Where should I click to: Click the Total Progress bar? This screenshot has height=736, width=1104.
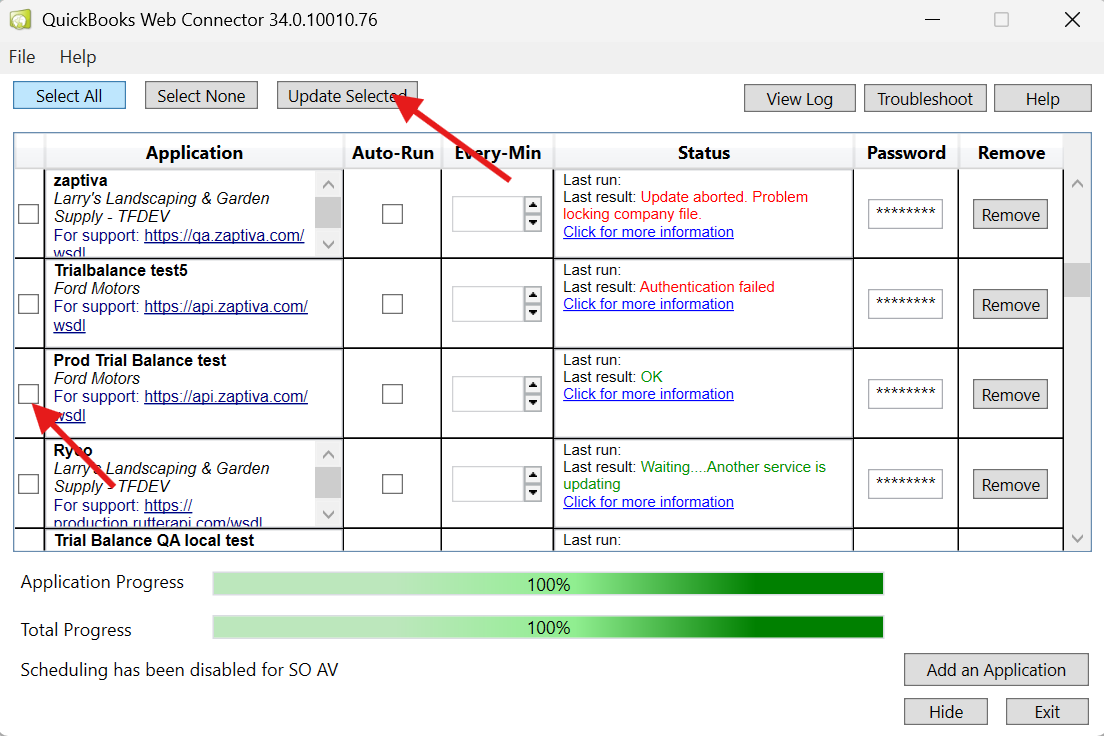(x=548, y=627)
